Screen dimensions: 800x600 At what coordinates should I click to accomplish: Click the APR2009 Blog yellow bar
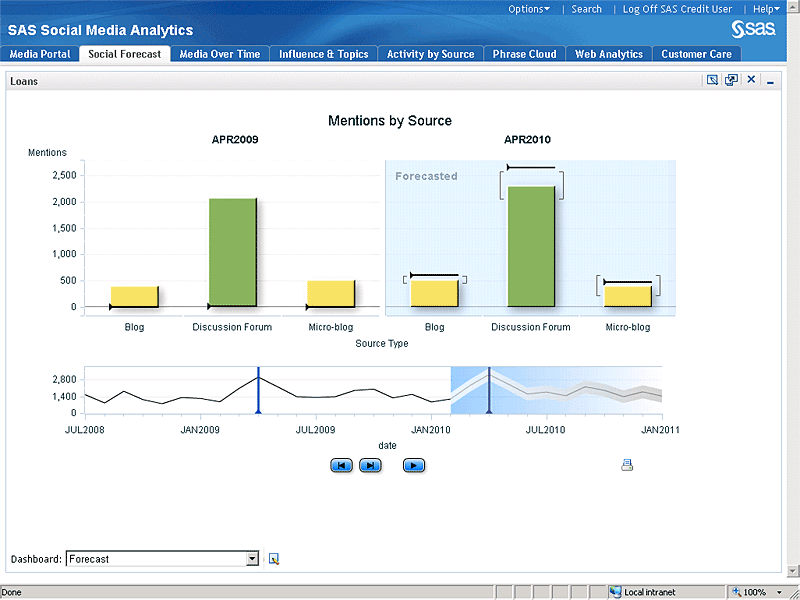coord(135,297)
